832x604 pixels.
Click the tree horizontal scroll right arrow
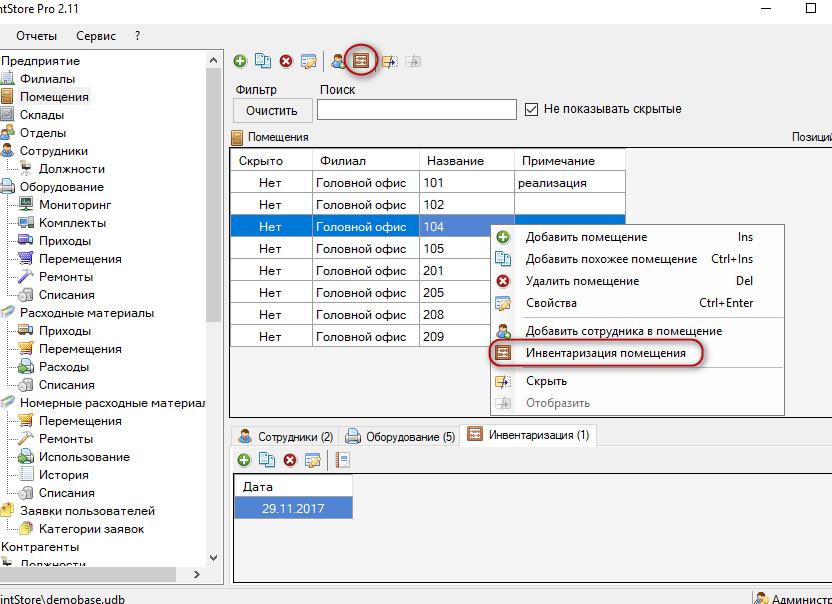pyautogui.click(x=197, y=574)
